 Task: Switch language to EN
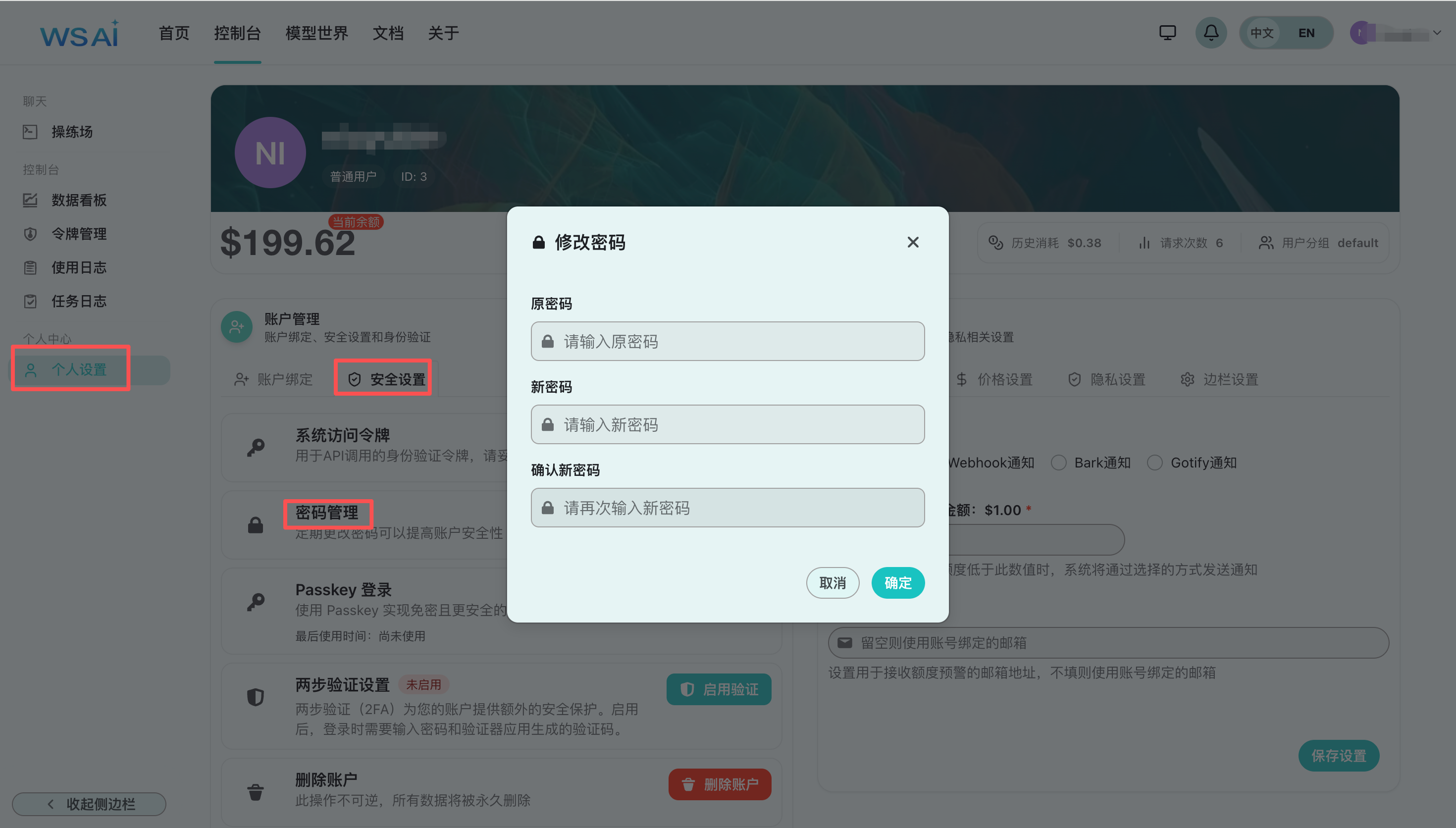pyautogui.click(x=1306, y=33)
